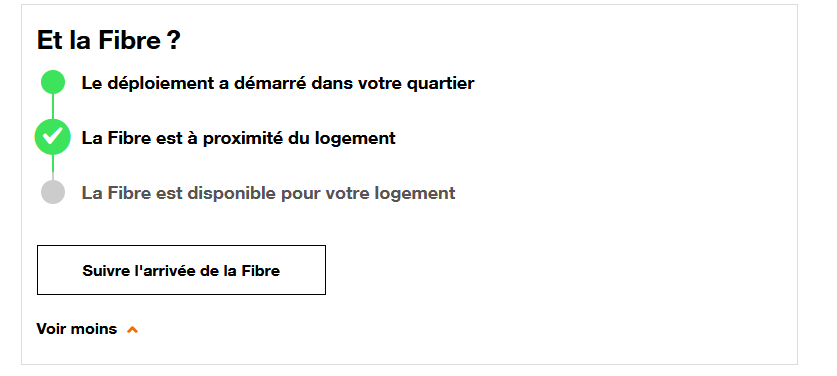Click the word "disponible" in the third step

click(x=232, y=193)
